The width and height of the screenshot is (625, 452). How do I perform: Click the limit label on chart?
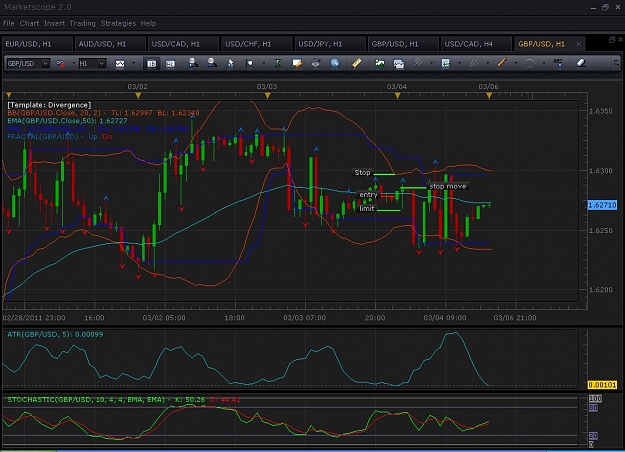(x=367, y=208)
